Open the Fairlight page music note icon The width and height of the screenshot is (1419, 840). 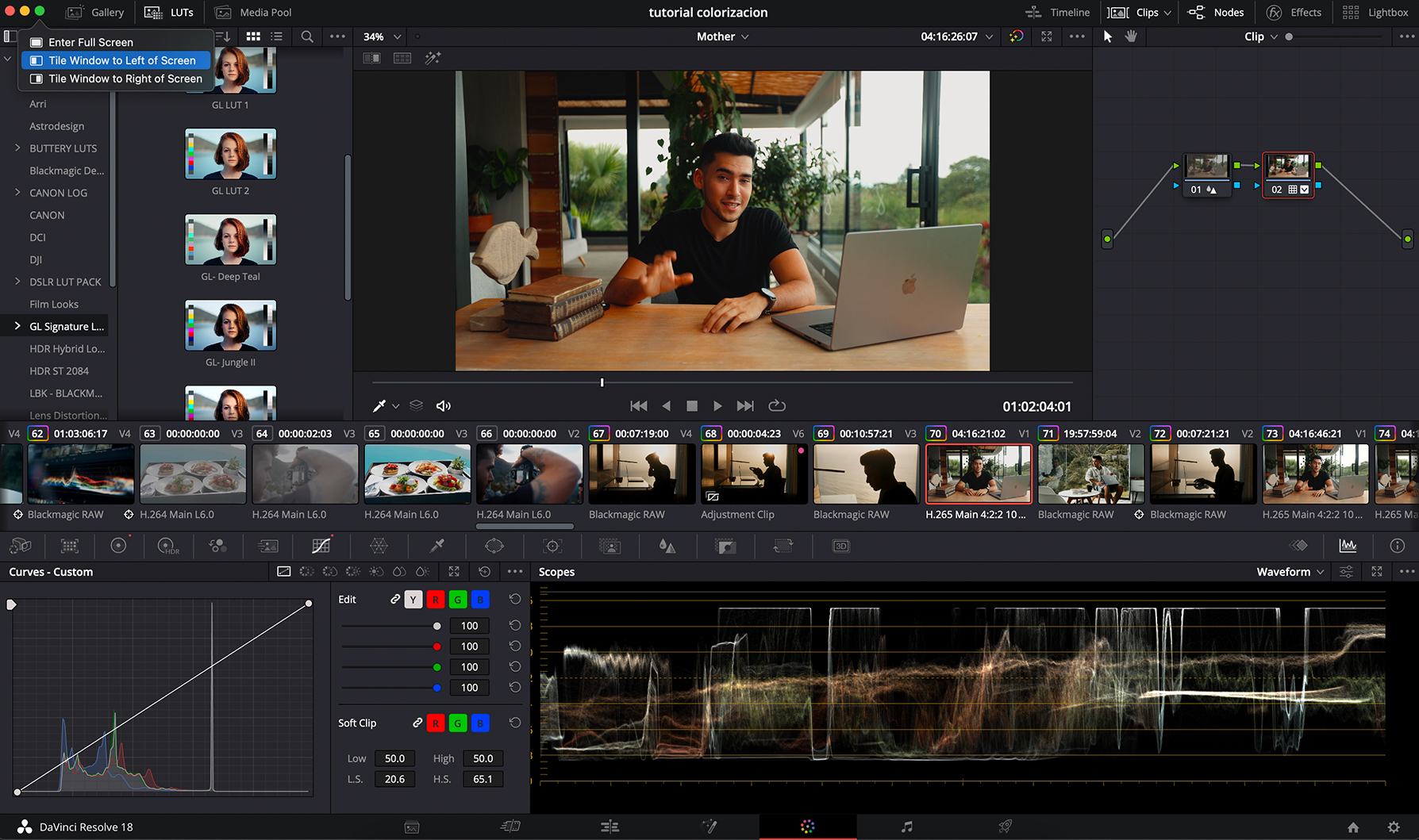(x=907, y=827)
